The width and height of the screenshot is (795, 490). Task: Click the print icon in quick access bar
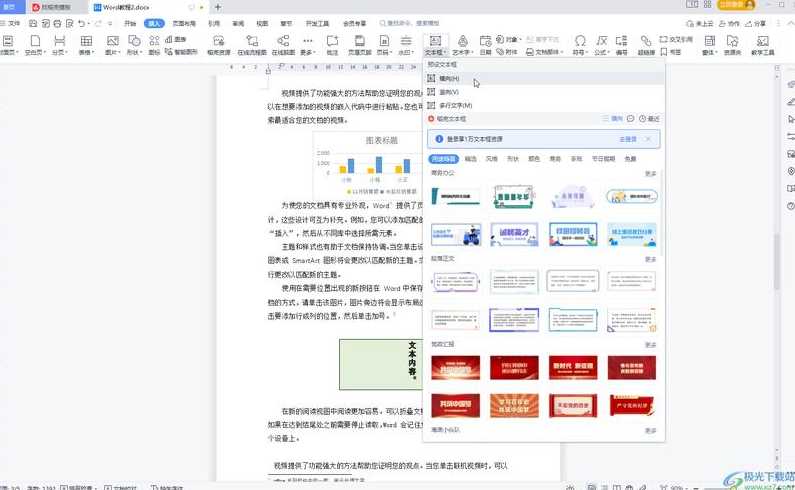click(57, 23)
